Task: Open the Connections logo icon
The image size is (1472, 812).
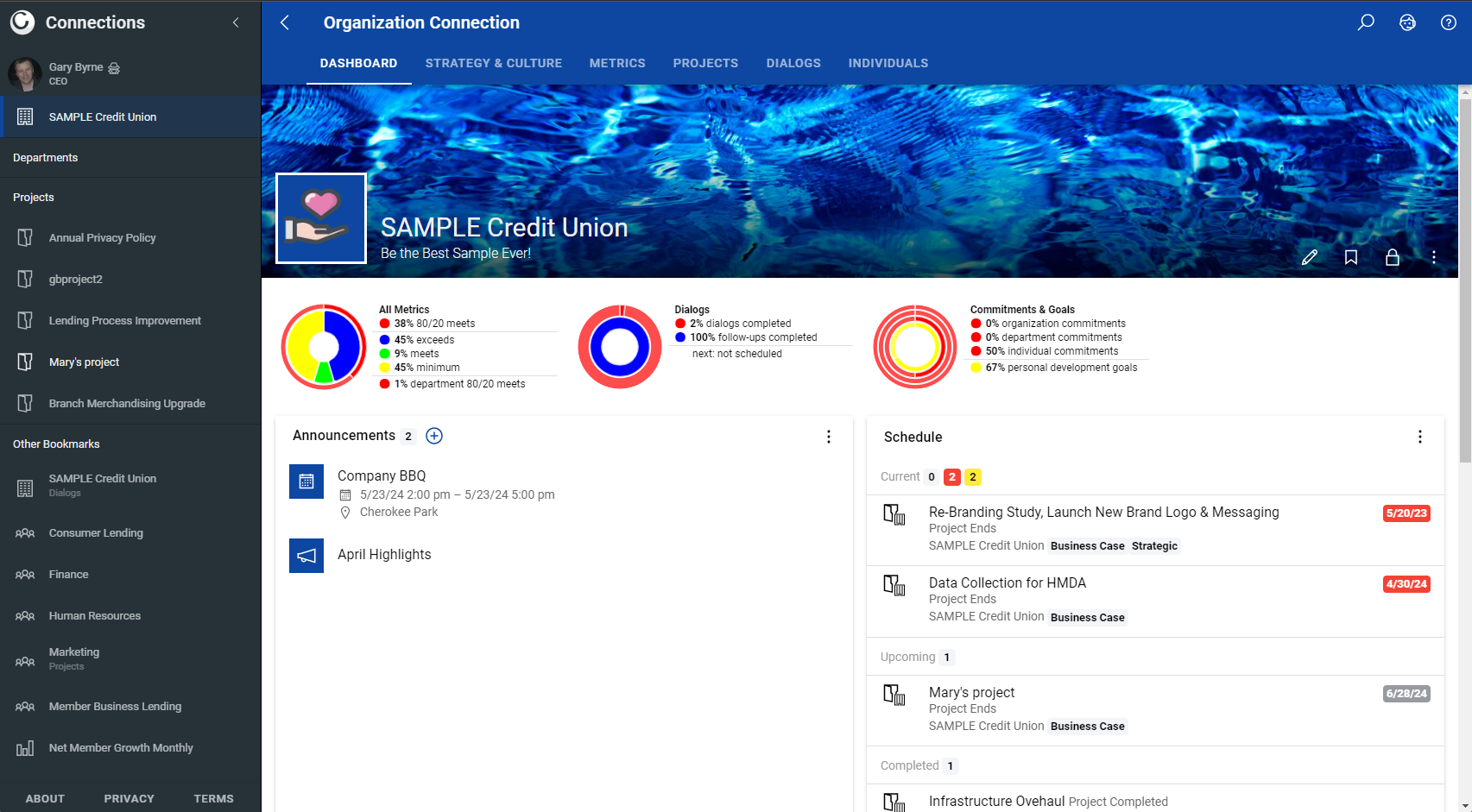Action: pos(22,22)
